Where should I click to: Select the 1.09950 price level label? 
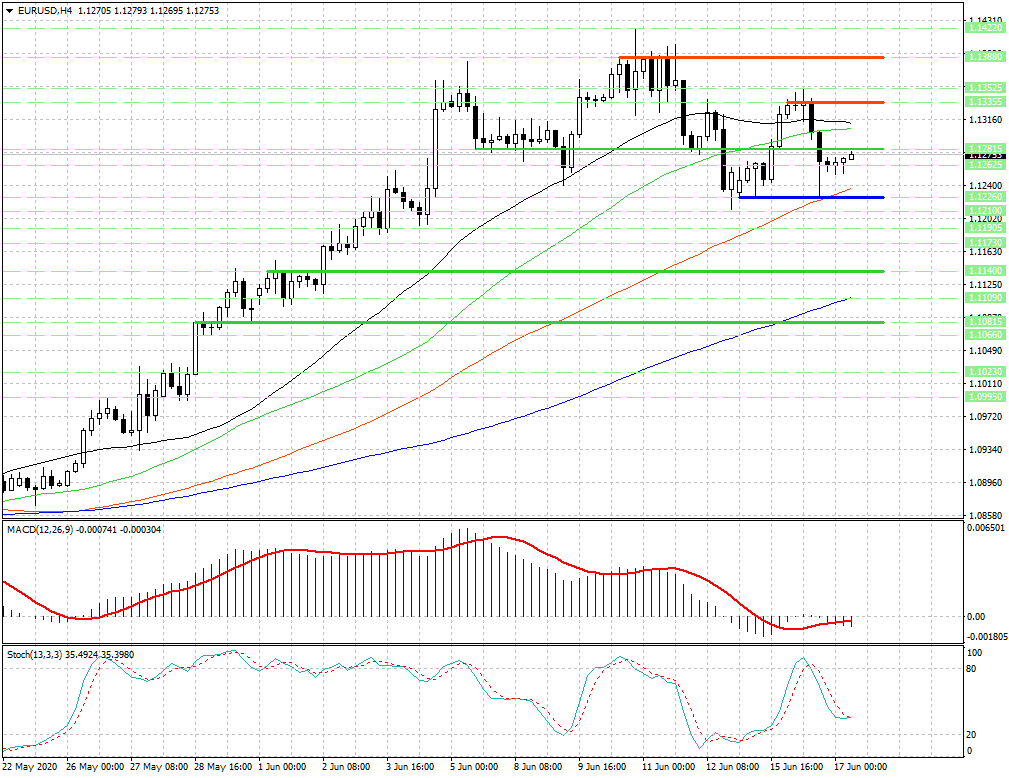click(x=985, y=396)
